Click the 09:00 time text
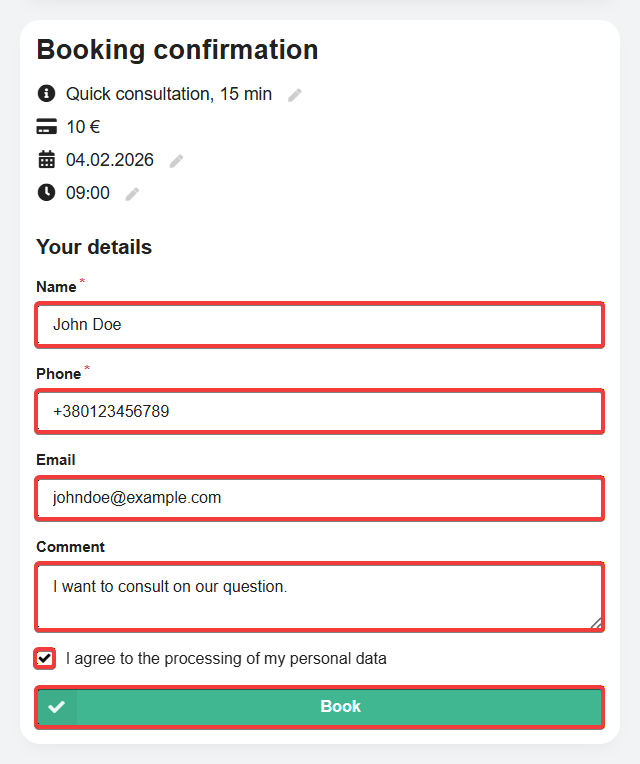 point(88,193)
